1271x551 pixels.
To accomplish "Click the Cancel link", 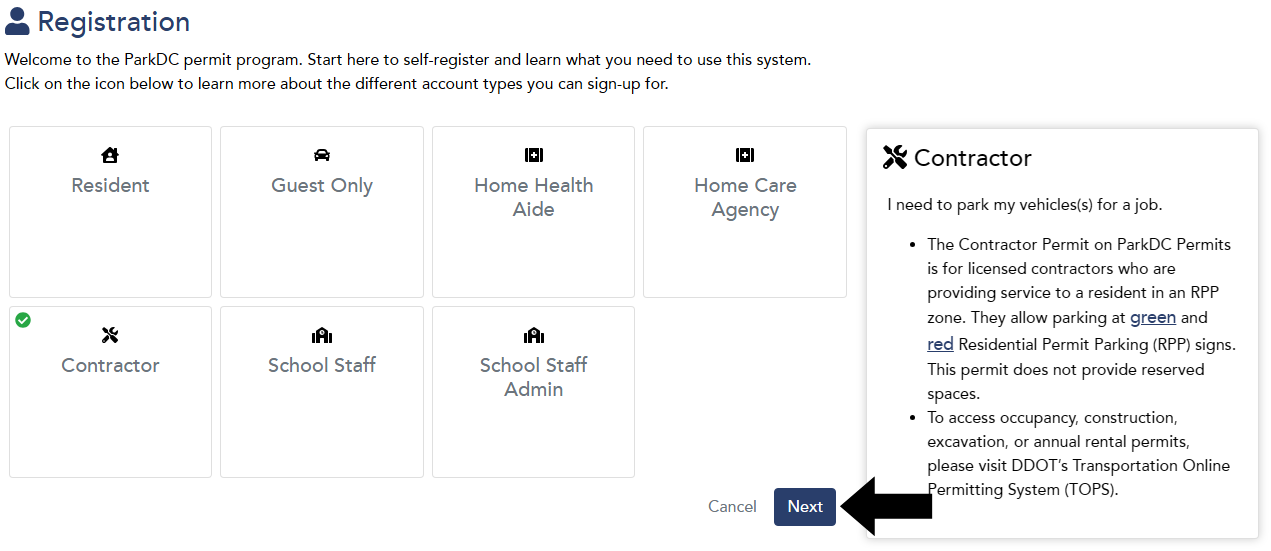I will tap(732, 507).
